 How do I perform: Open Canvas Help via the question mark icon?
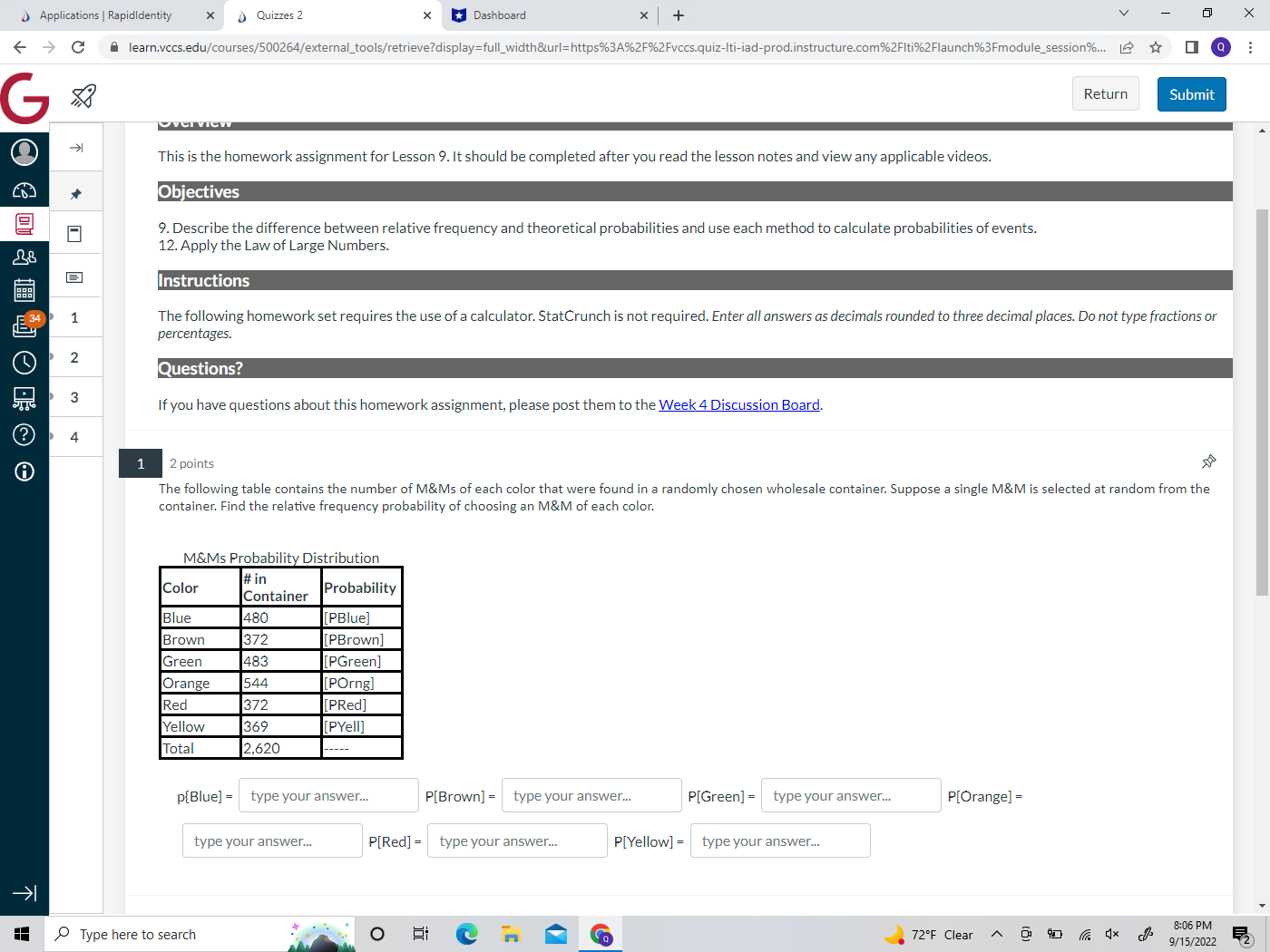point(24,434)
